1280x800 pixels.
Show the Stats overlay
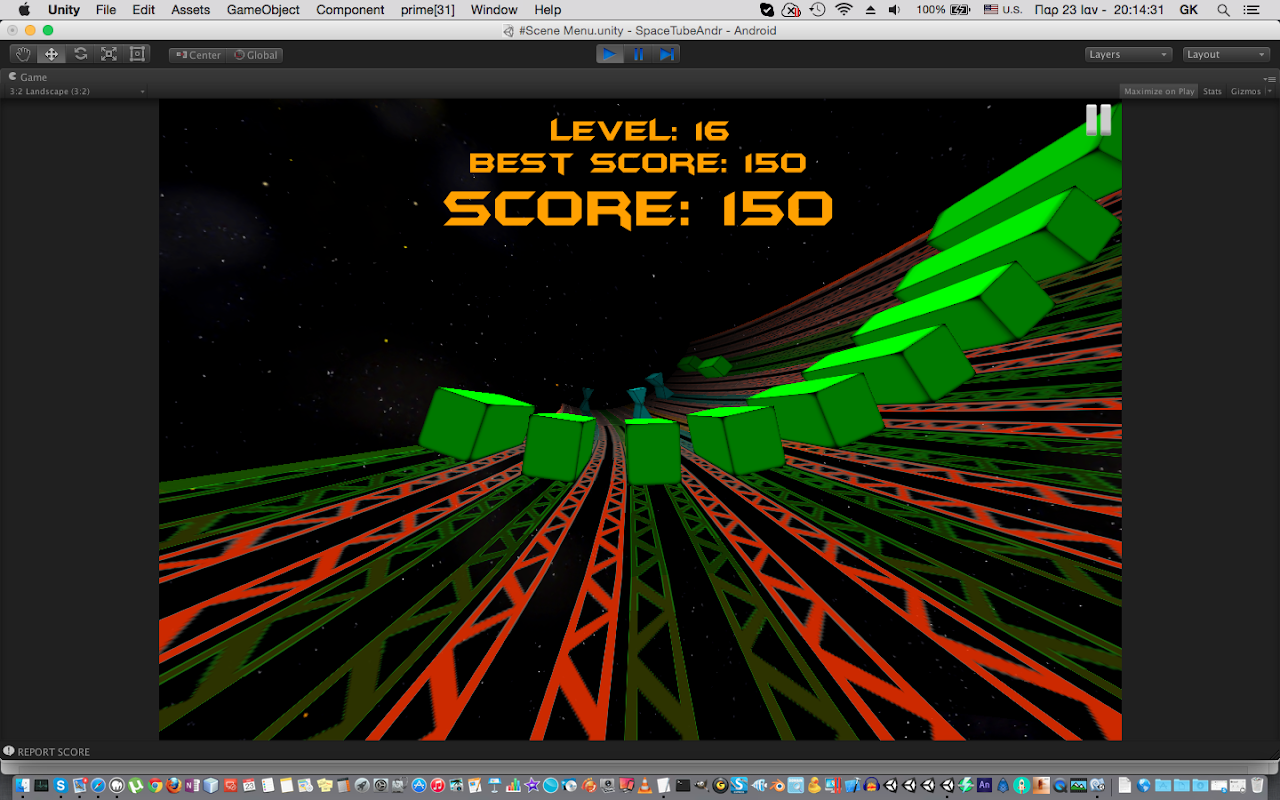[x=1212, y=91]
